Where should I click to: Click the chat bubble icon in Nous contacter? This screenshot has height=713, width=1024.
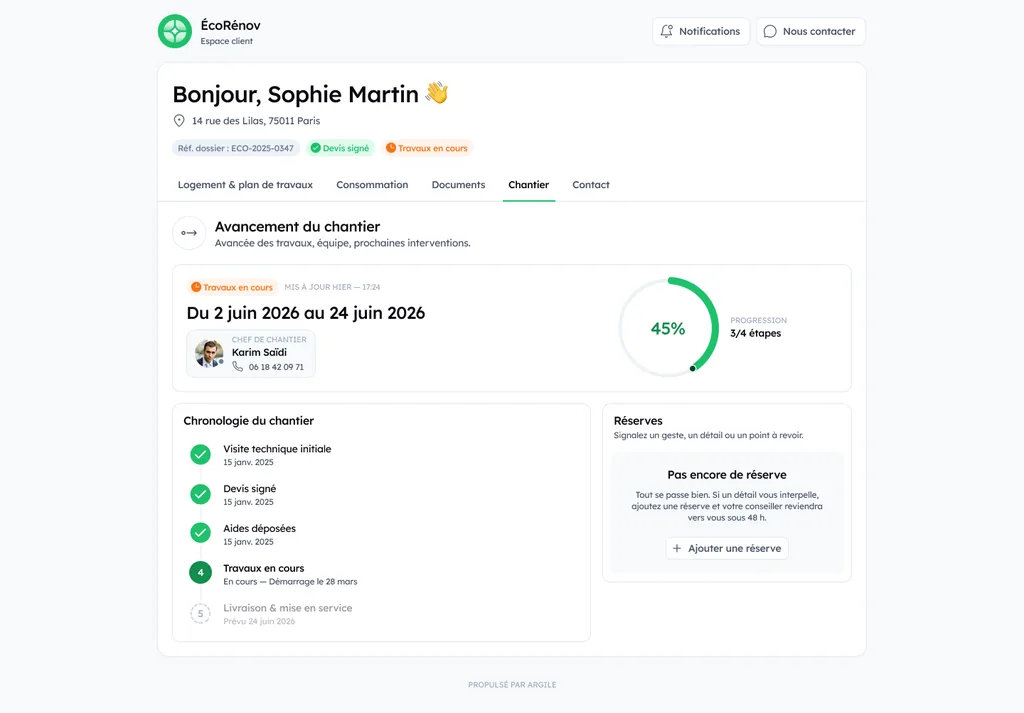[770, 31]
